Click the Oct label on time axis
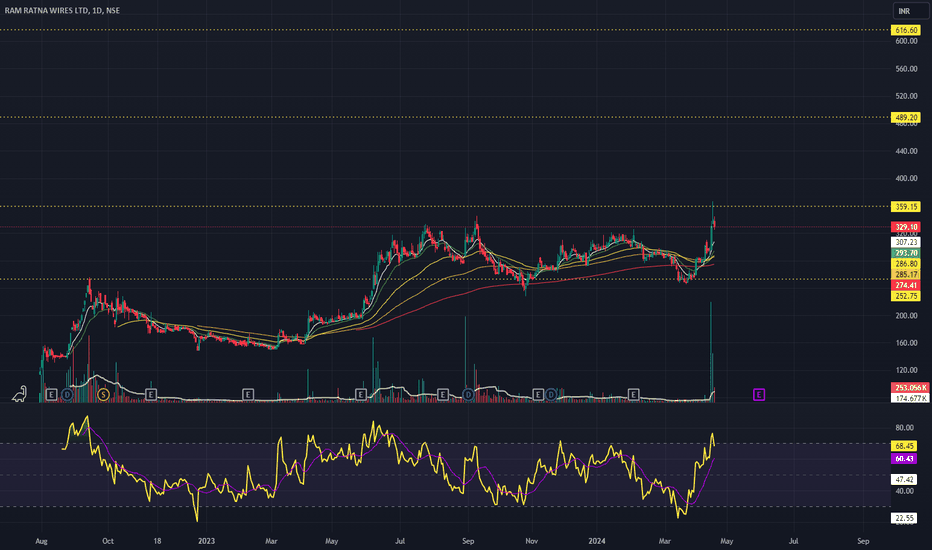932x550 pixels. (x=108, y=541)
